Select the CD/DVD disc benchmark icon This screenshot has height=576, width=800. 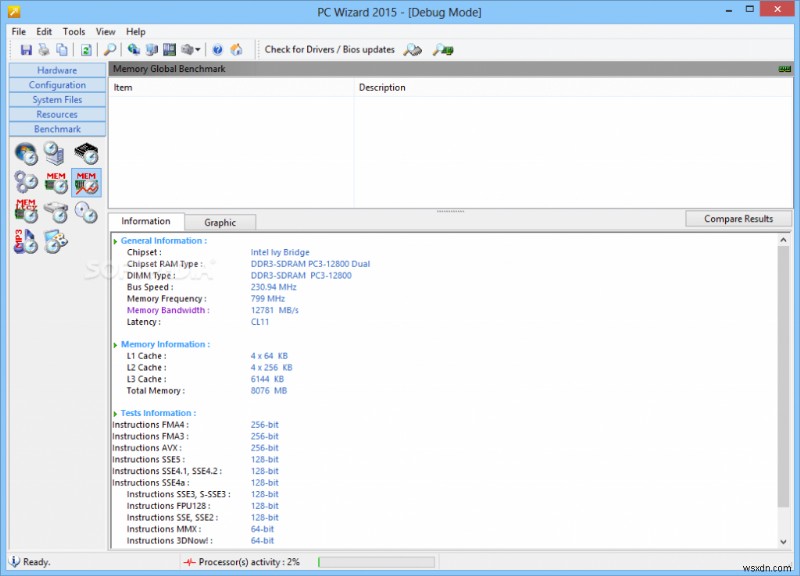[86, 211]
